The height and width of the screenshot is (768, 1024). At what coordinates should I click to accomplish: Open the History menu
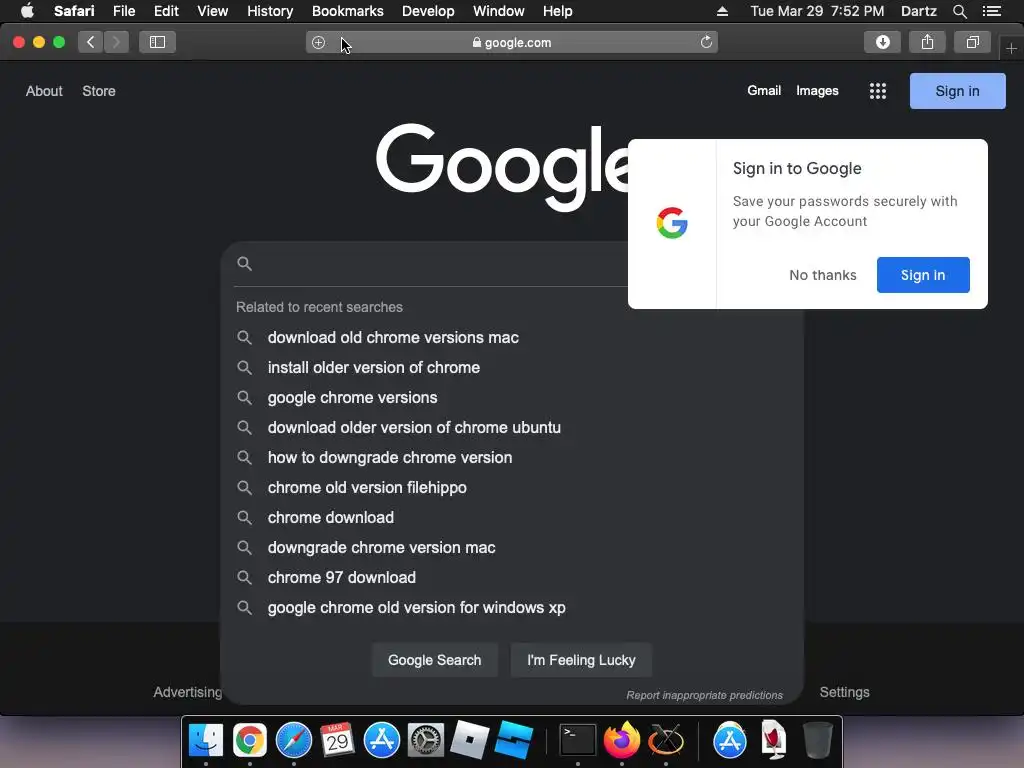point(270,11)
